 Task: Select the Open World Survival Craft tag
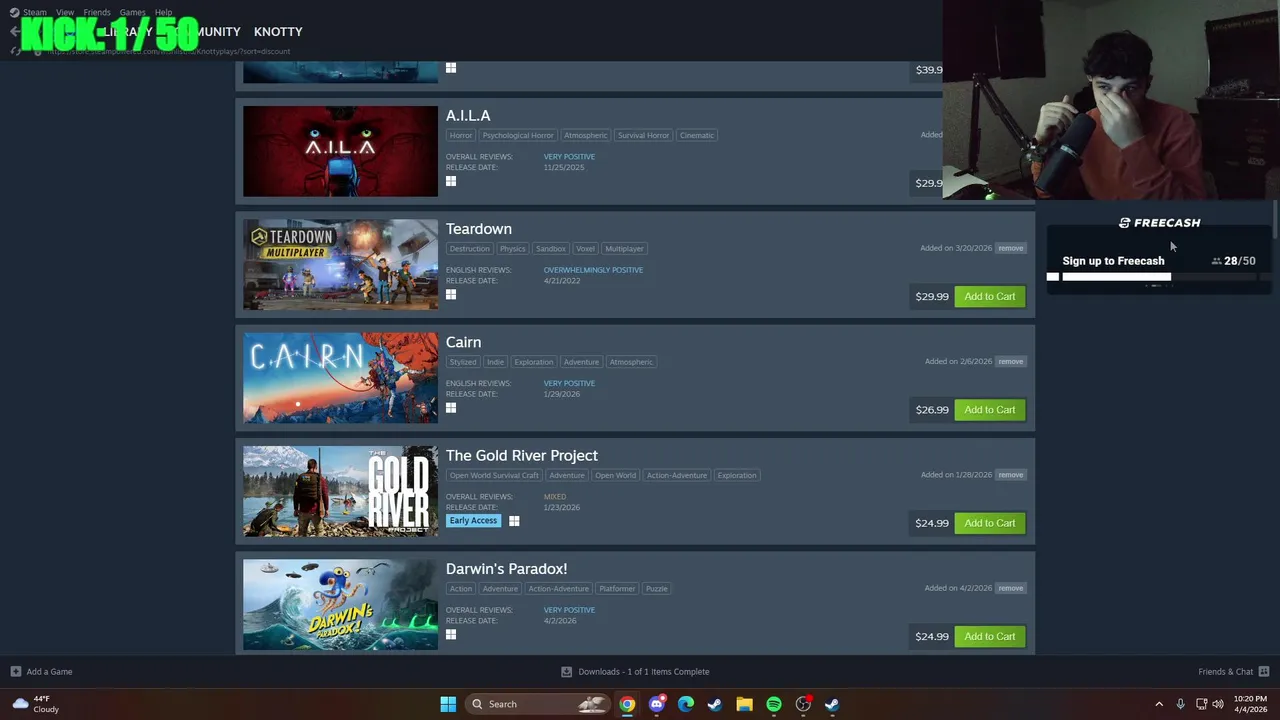(x=494, y=475)
